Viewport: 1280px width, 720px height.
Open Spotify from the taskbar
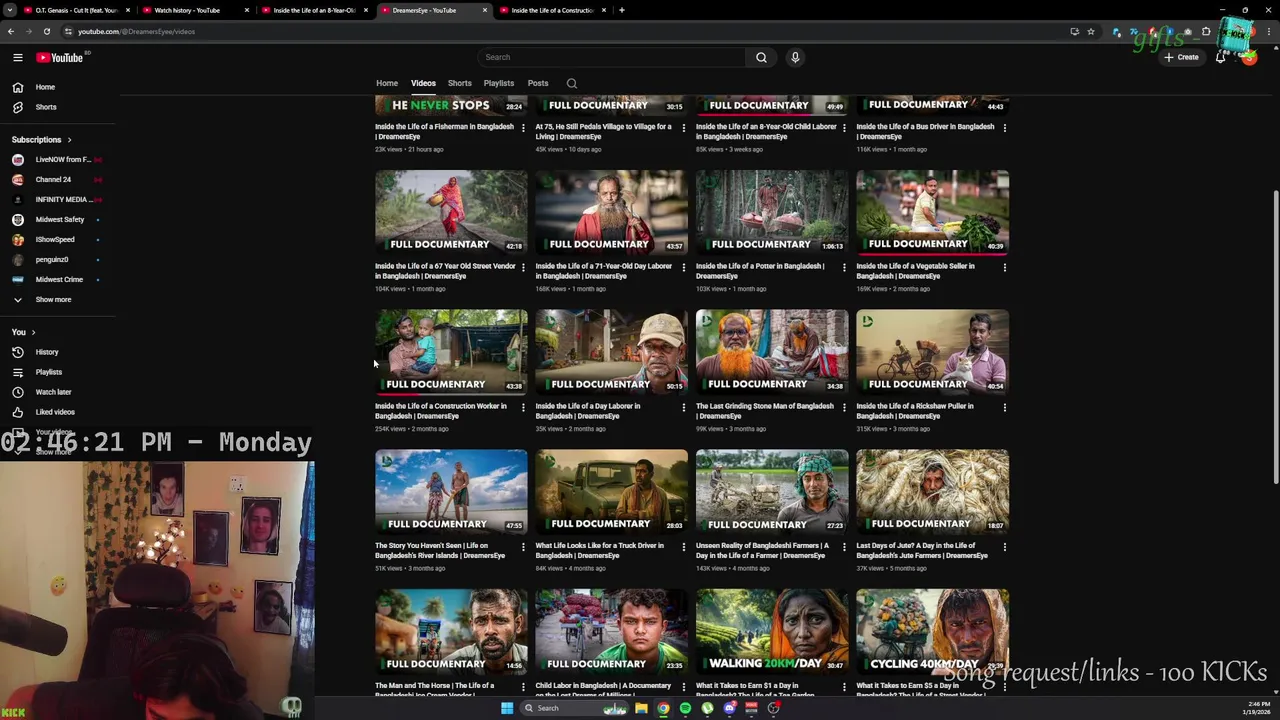click(685, 708)
